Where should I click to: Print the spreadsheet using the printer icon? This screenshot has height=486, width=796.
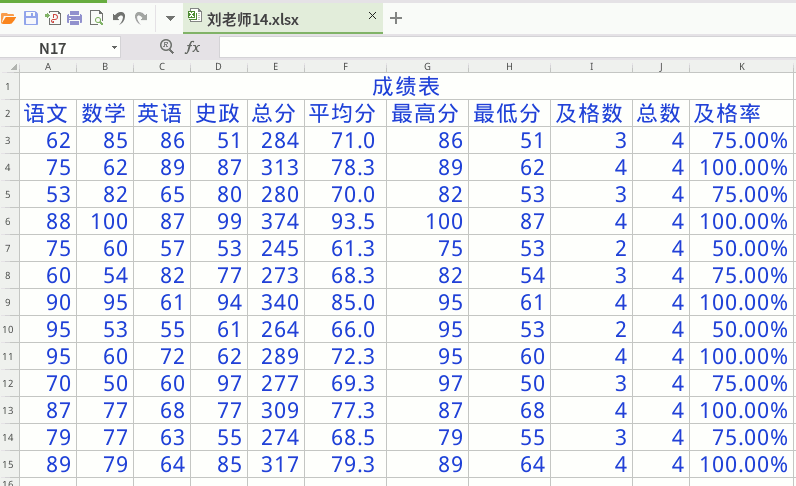pyautogui.click(x=74, y=18)
